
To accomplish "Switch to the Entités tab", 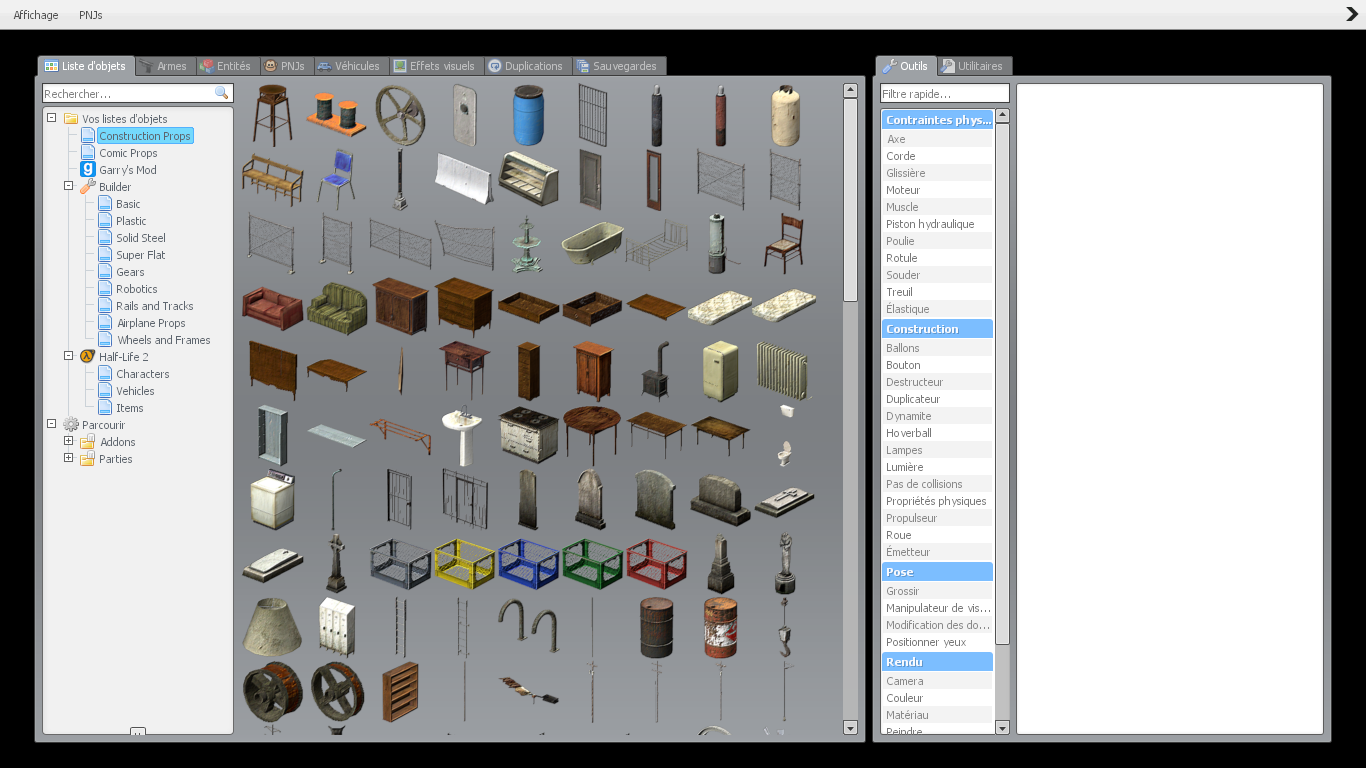I will pyautogui.click(x=226, y=66).
